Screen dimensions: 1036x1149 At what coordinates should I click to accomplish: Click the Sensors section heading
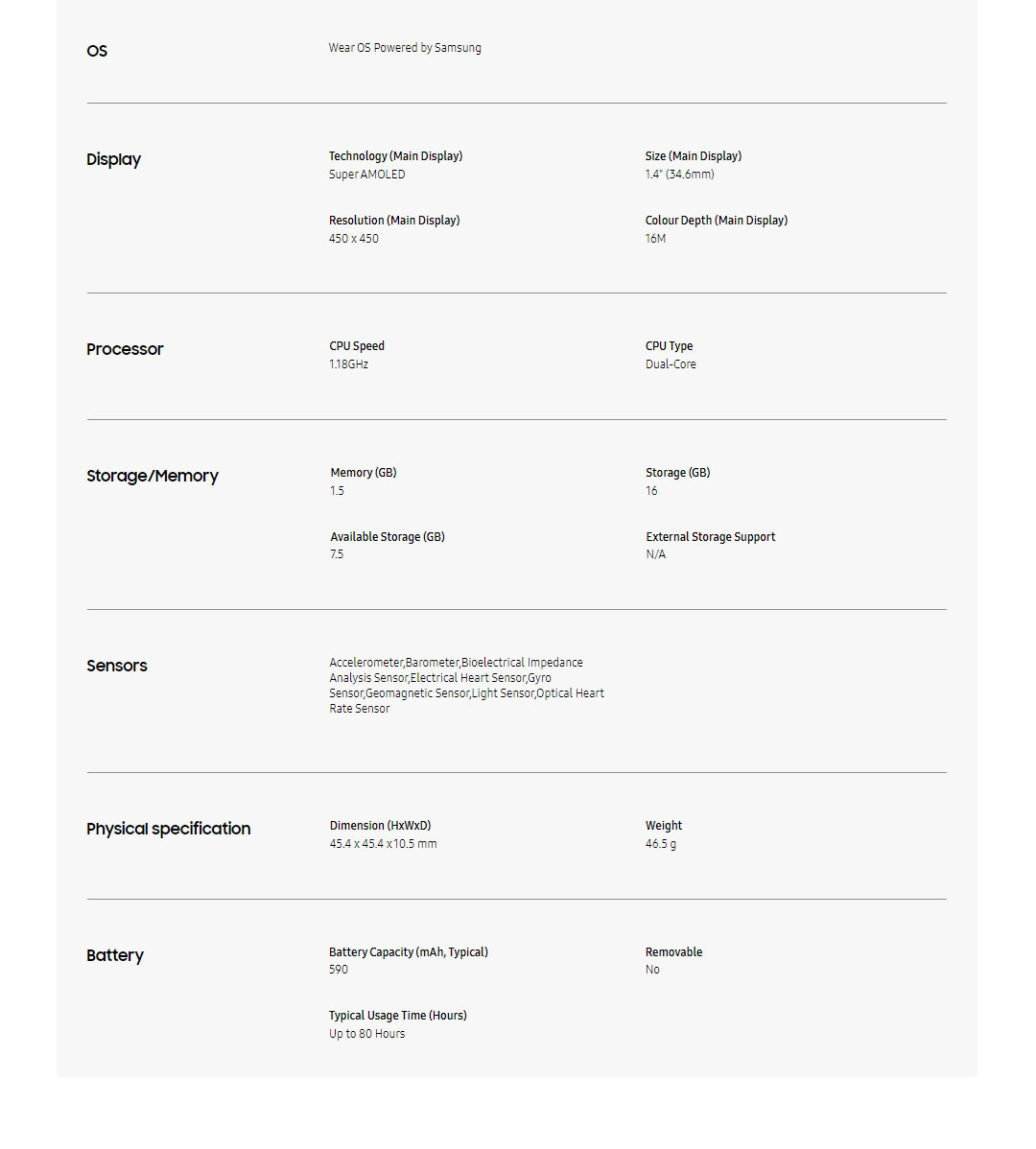pyautogui.click(x=117, y=666)
